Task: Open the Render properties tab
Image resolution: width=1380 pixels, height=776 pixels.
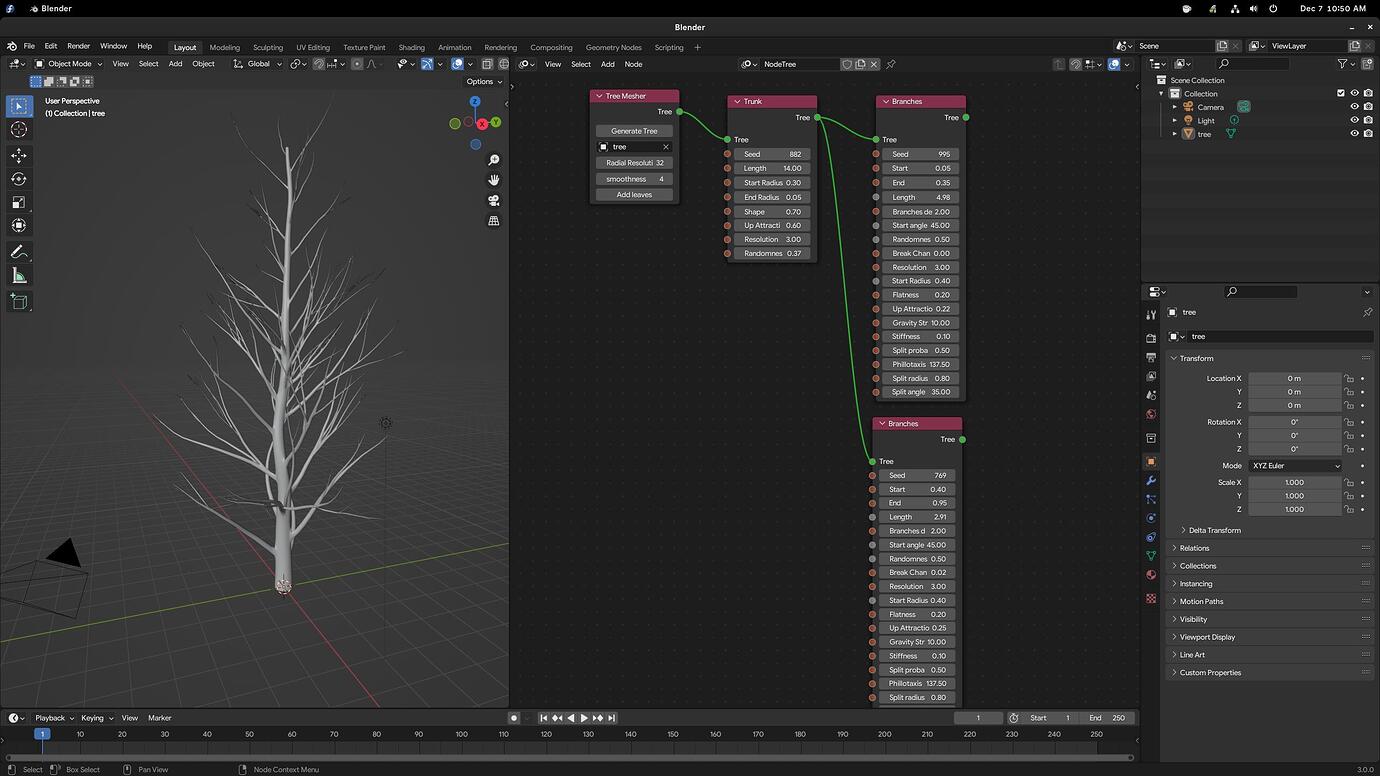Action: tap(1151, 339)
